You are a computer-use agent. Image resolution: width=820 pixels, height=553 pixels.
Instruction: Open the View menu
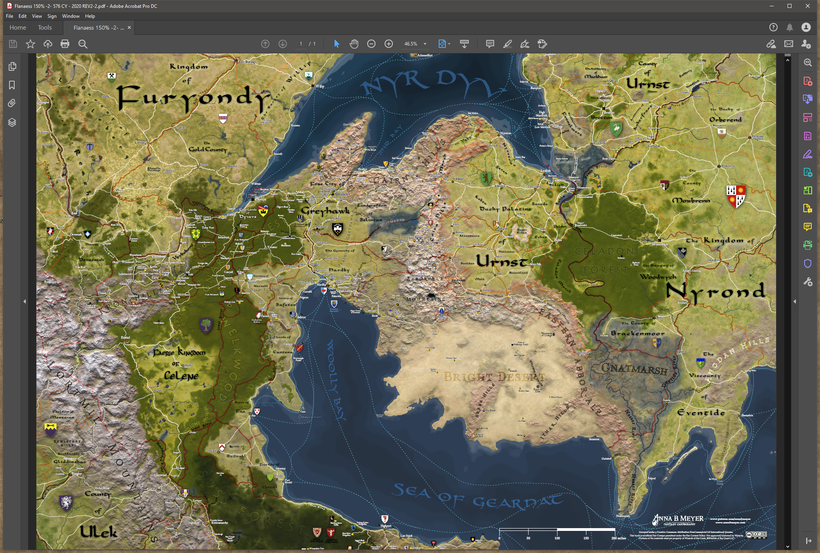(37, 16)
